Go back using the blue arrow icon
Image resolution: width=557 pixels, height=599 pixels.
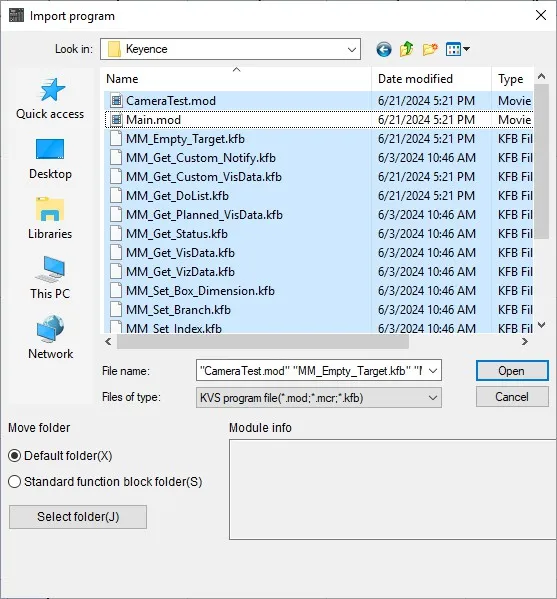click(384, 49)
